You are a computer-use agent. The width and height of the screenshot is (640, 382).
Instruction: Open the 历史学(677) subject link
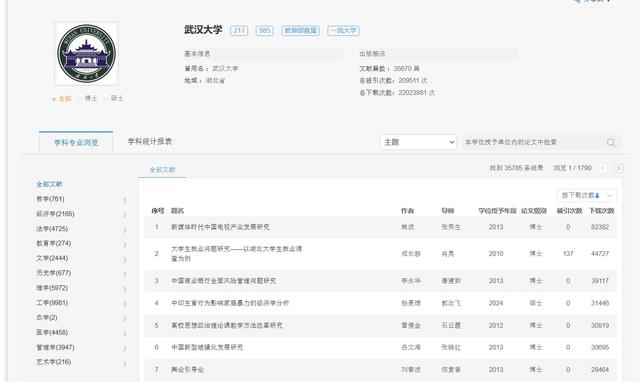pos(53,273)
